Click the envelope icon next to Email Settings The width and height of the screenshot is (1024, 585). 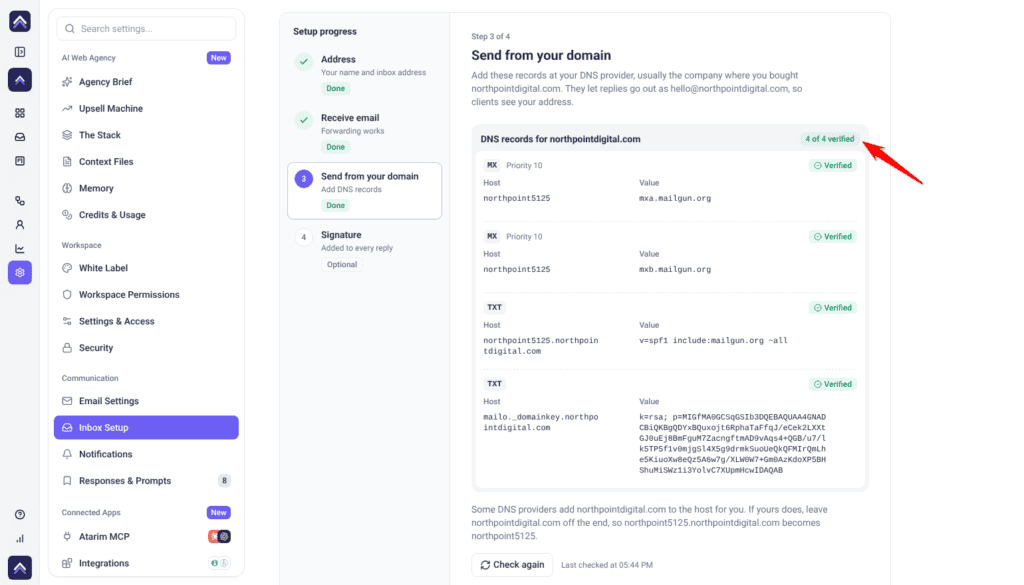point(67,401)
